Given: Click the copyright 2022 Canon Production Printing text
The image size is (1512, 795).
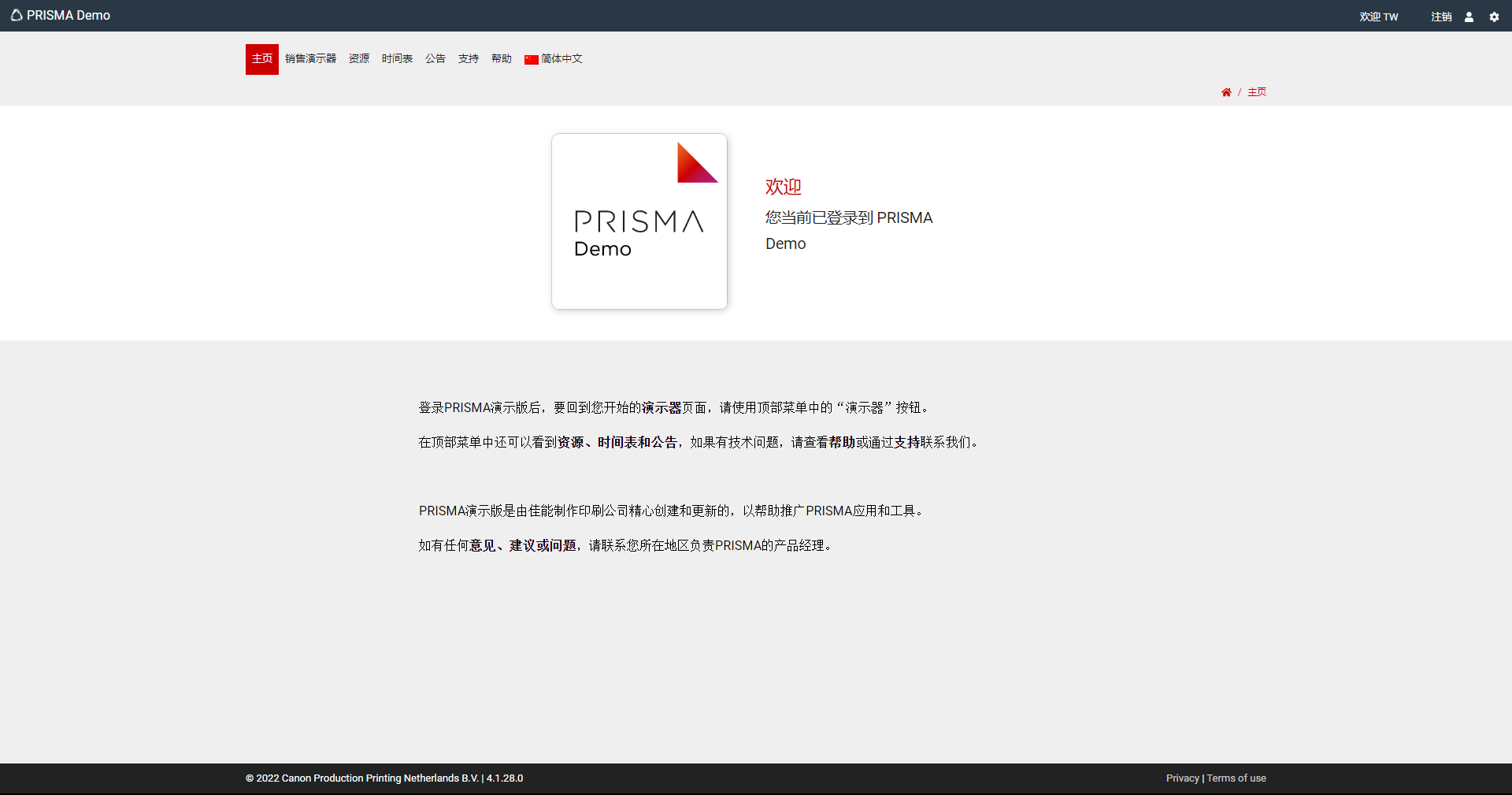Looking at the screenshot, I should click(x=384, y=778).
